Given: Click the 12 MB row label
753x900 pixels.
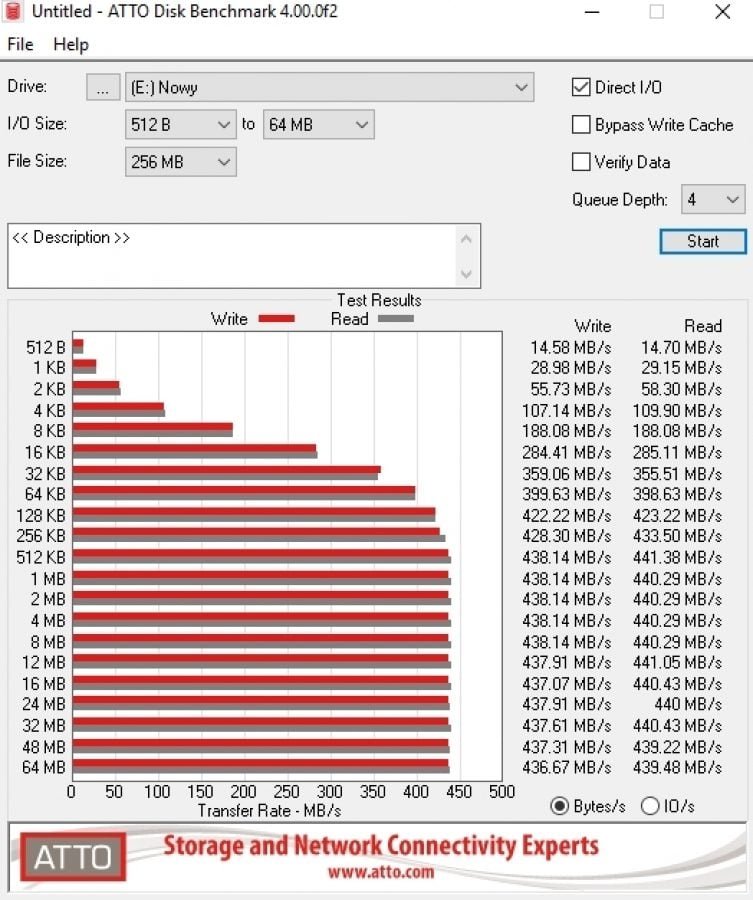Looking at the screenshot, I should [x=44, y=662].
